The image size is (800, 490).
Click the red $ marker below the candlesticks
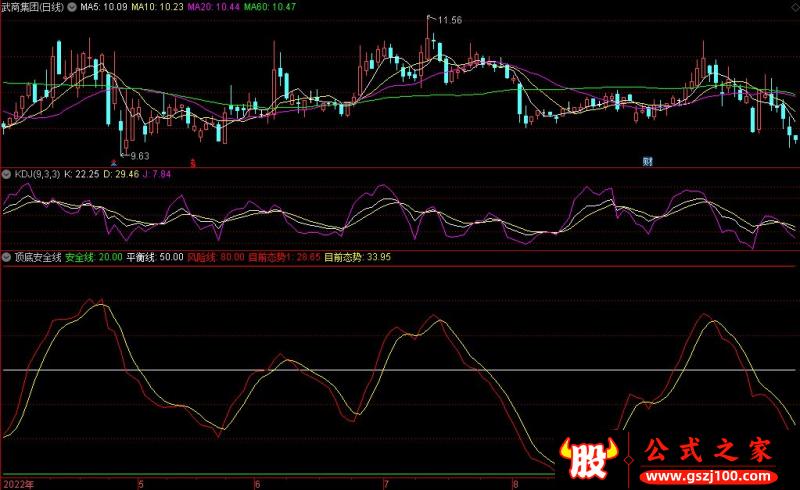(x=193, y=161)
